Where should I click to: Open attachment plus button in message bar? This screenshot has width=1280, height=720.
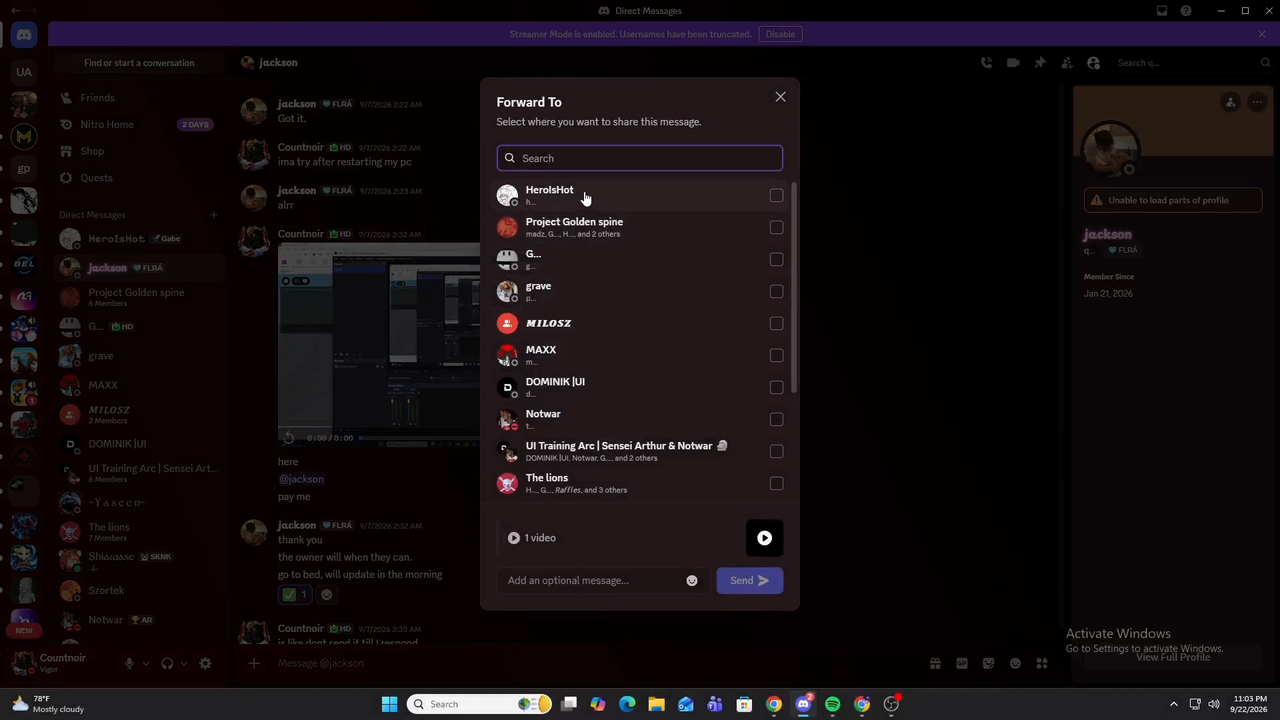[x=254, y=663]
